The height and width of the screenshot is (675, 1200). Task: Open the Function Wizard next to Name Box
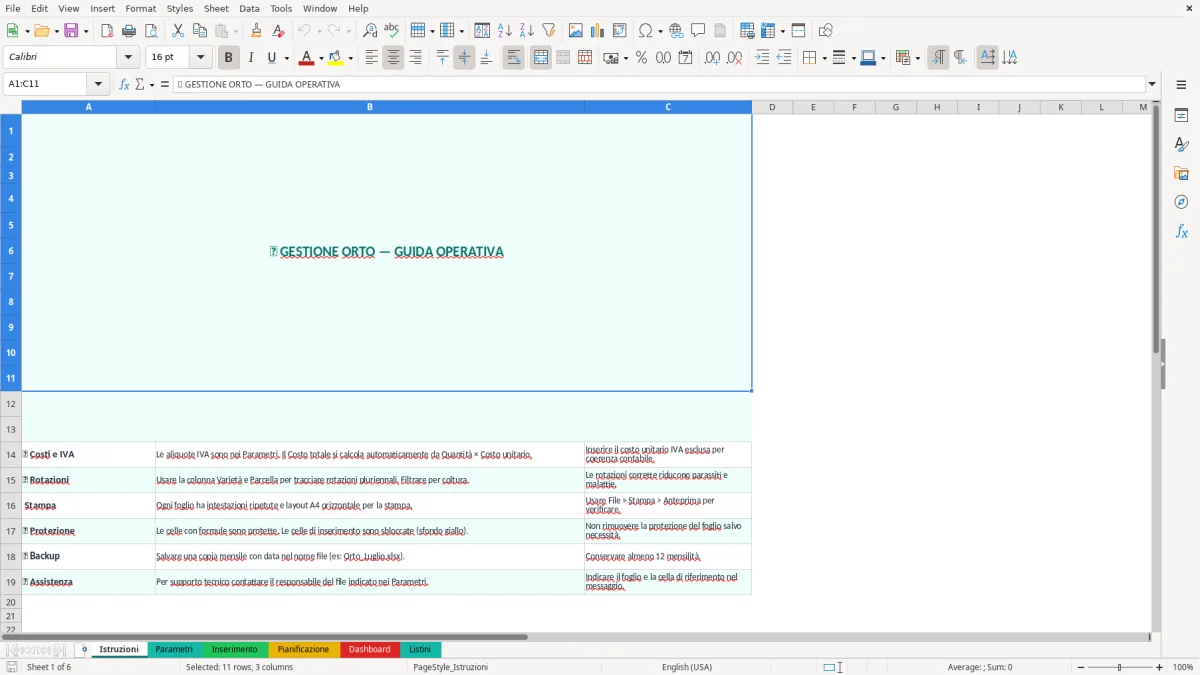coord(124,84)
